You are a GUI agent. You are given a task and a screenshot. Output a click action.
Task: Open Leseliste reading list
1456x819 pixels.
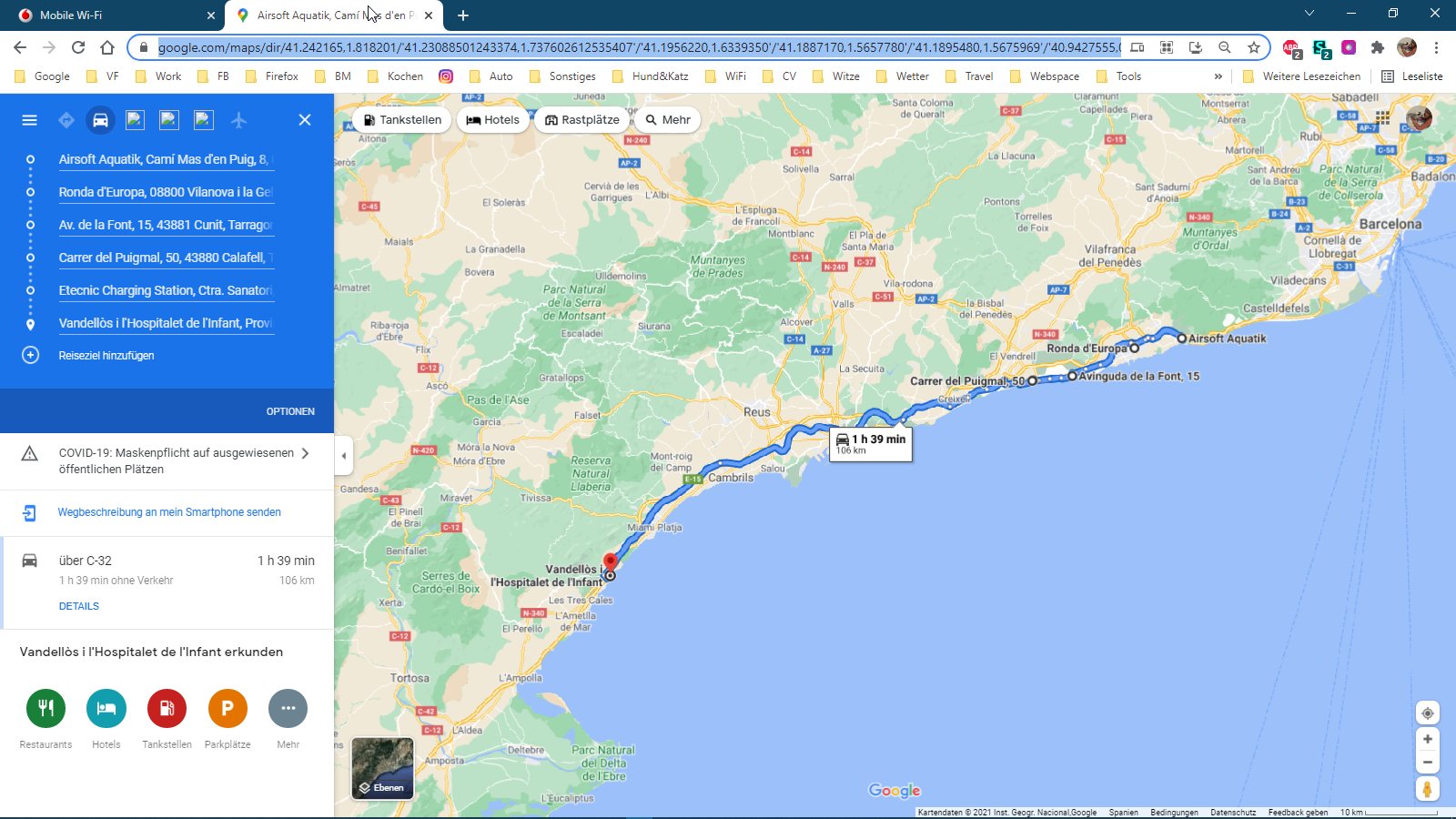1412,76
